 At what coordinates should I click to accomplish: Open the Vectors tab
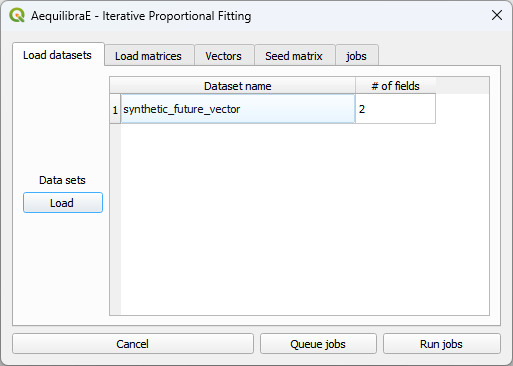point(223,56)
